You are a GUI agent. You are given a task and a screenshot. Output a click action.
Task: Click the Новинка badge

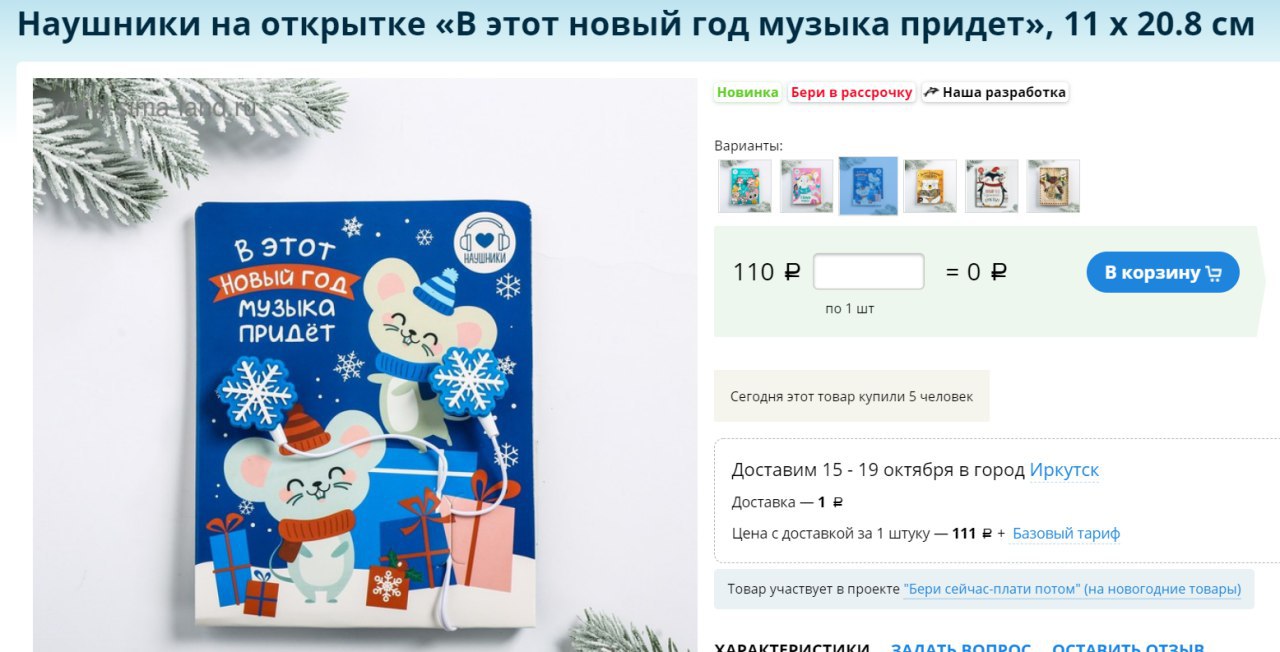747,92
